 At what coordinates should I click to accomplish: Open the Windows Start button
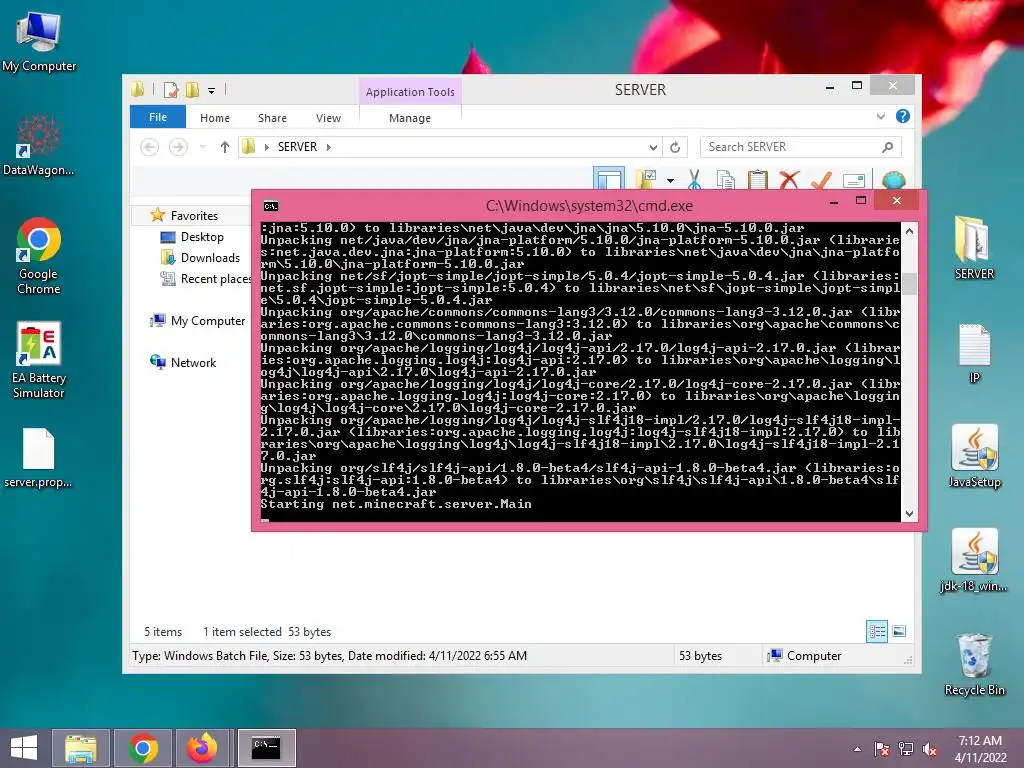coord(24,748)
